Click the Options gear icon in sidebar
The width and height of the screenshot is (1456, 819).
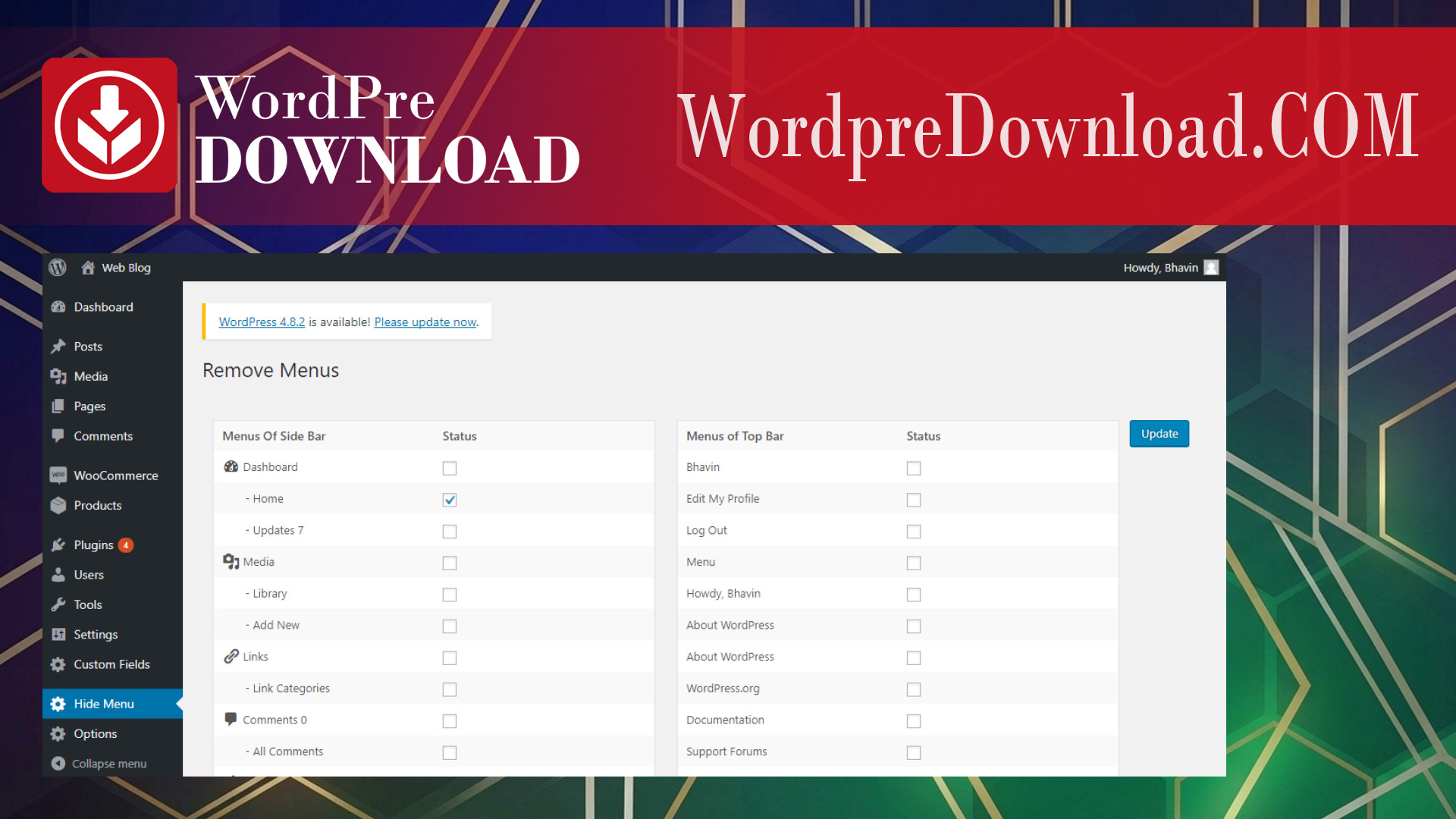click(58, 734)
